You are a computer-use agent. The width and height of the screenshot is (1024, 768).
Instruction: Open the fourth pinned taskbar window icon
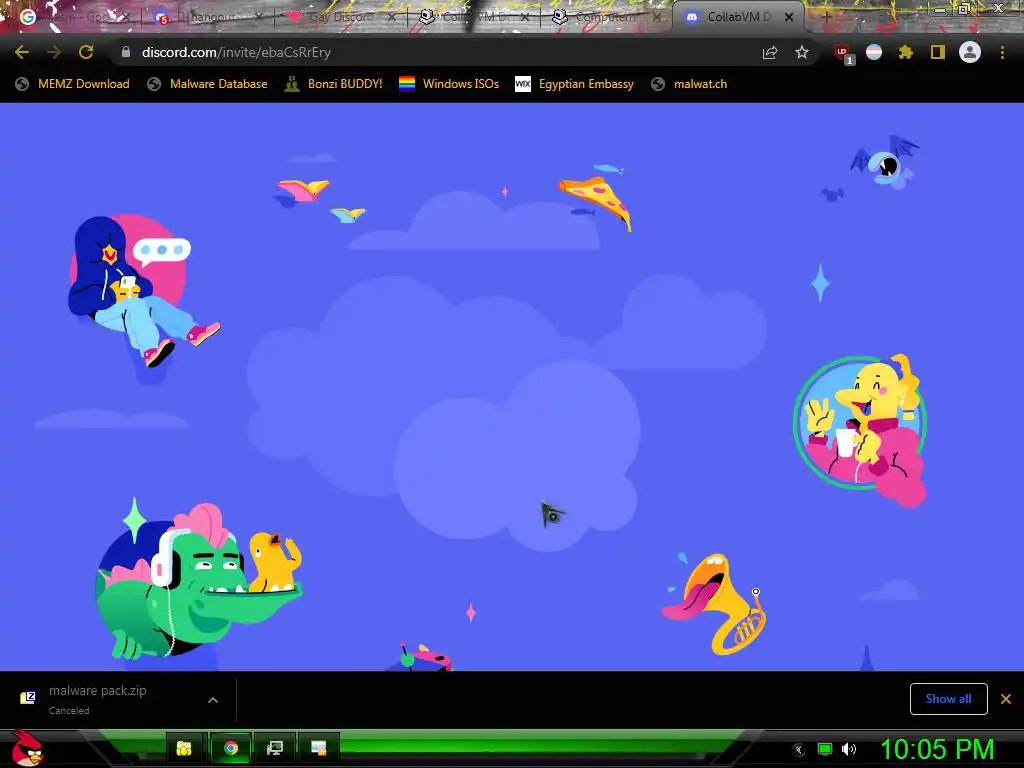319,748
